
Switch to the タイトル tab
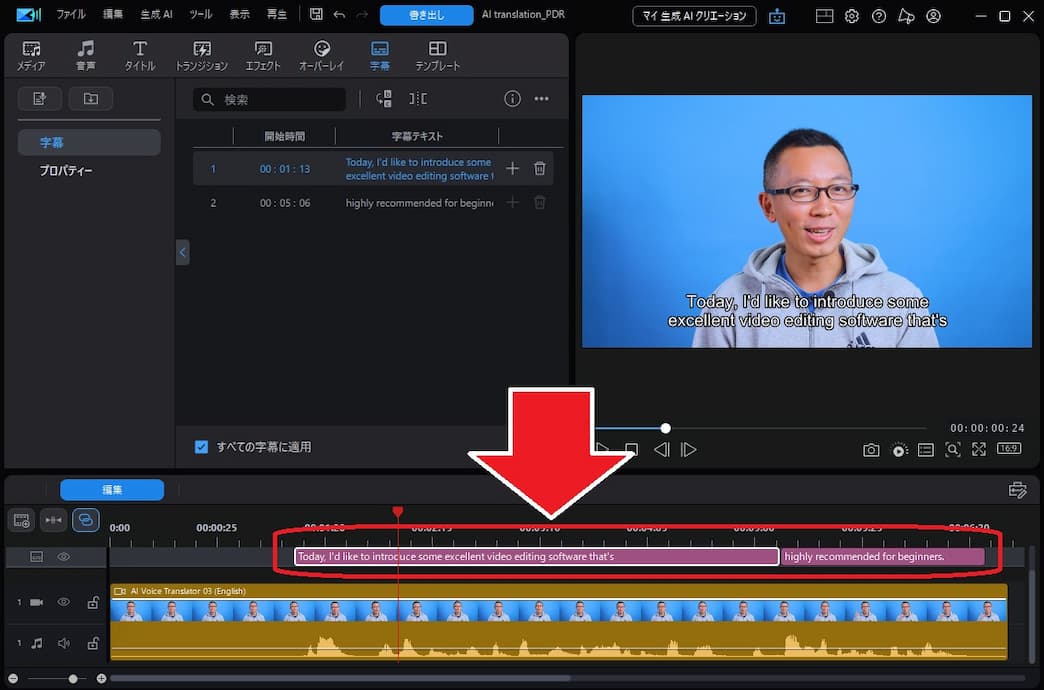coord(139,55)
